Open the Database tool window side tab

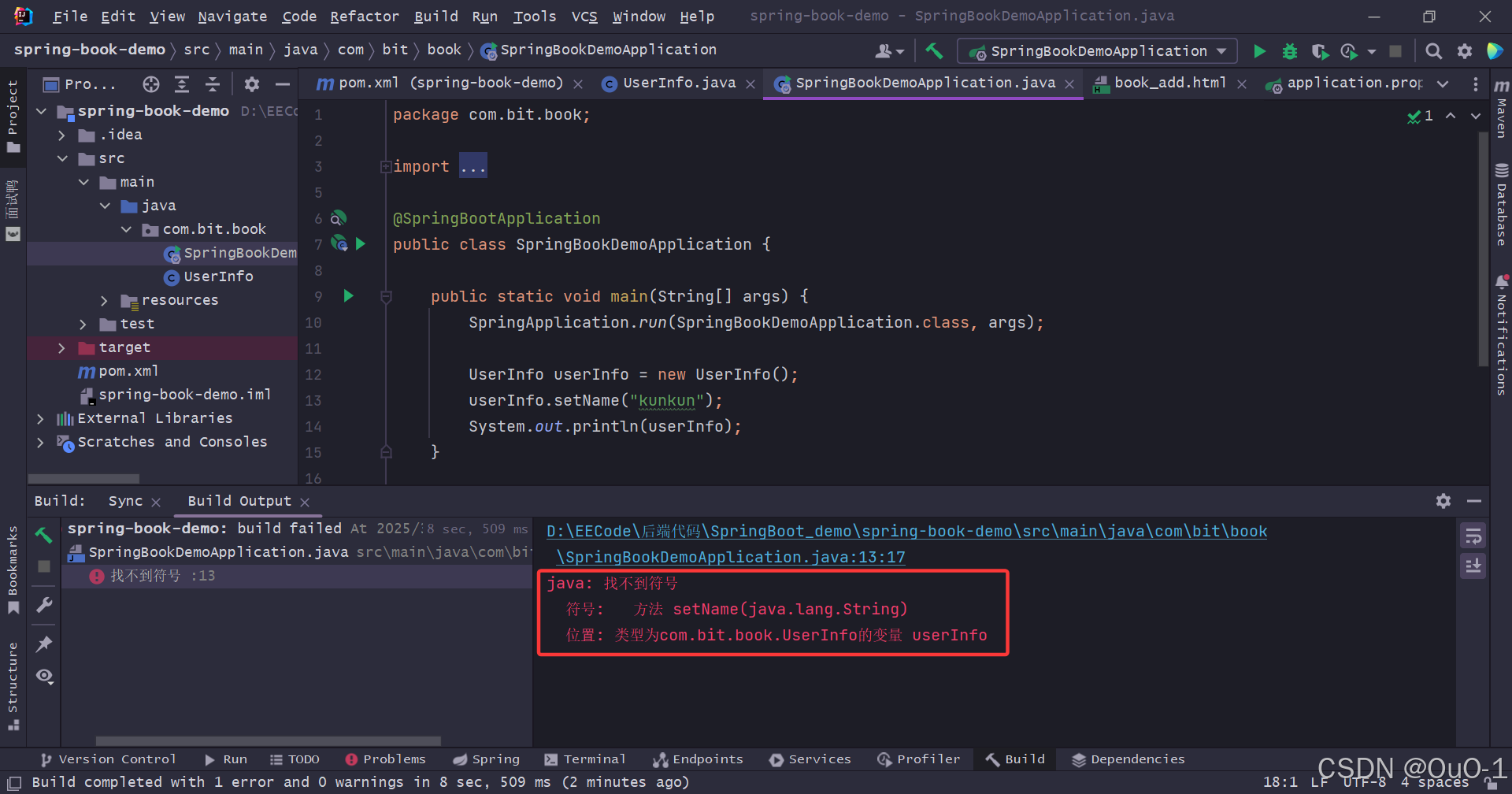click(1501, 205)
